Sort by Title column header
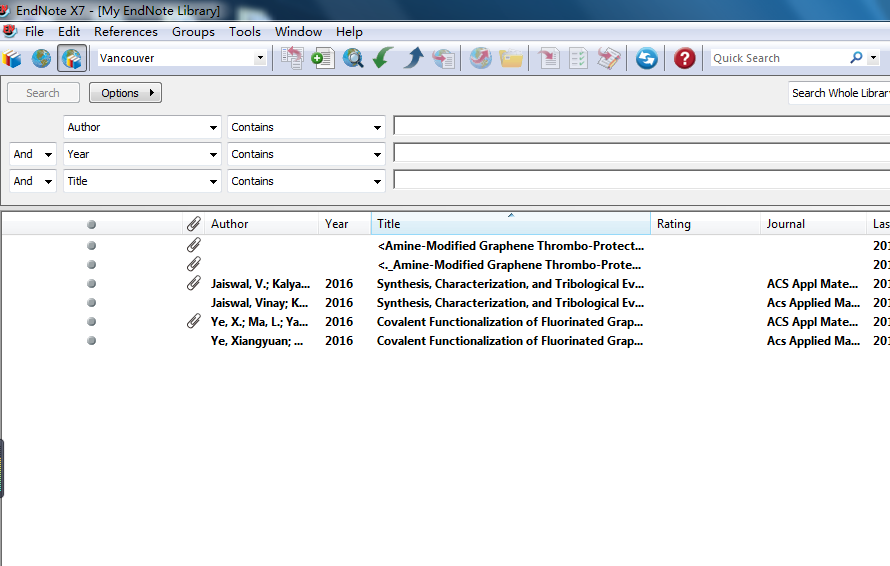 click(511, 224)
